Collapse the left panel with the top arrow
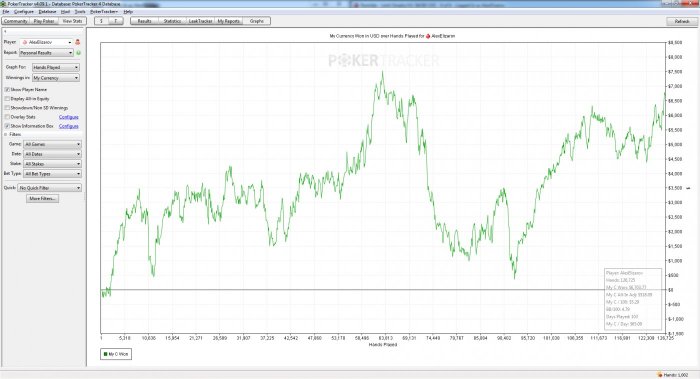Image resolution: width=700 pixels, height=379 pixels. [x=5, y=31]
